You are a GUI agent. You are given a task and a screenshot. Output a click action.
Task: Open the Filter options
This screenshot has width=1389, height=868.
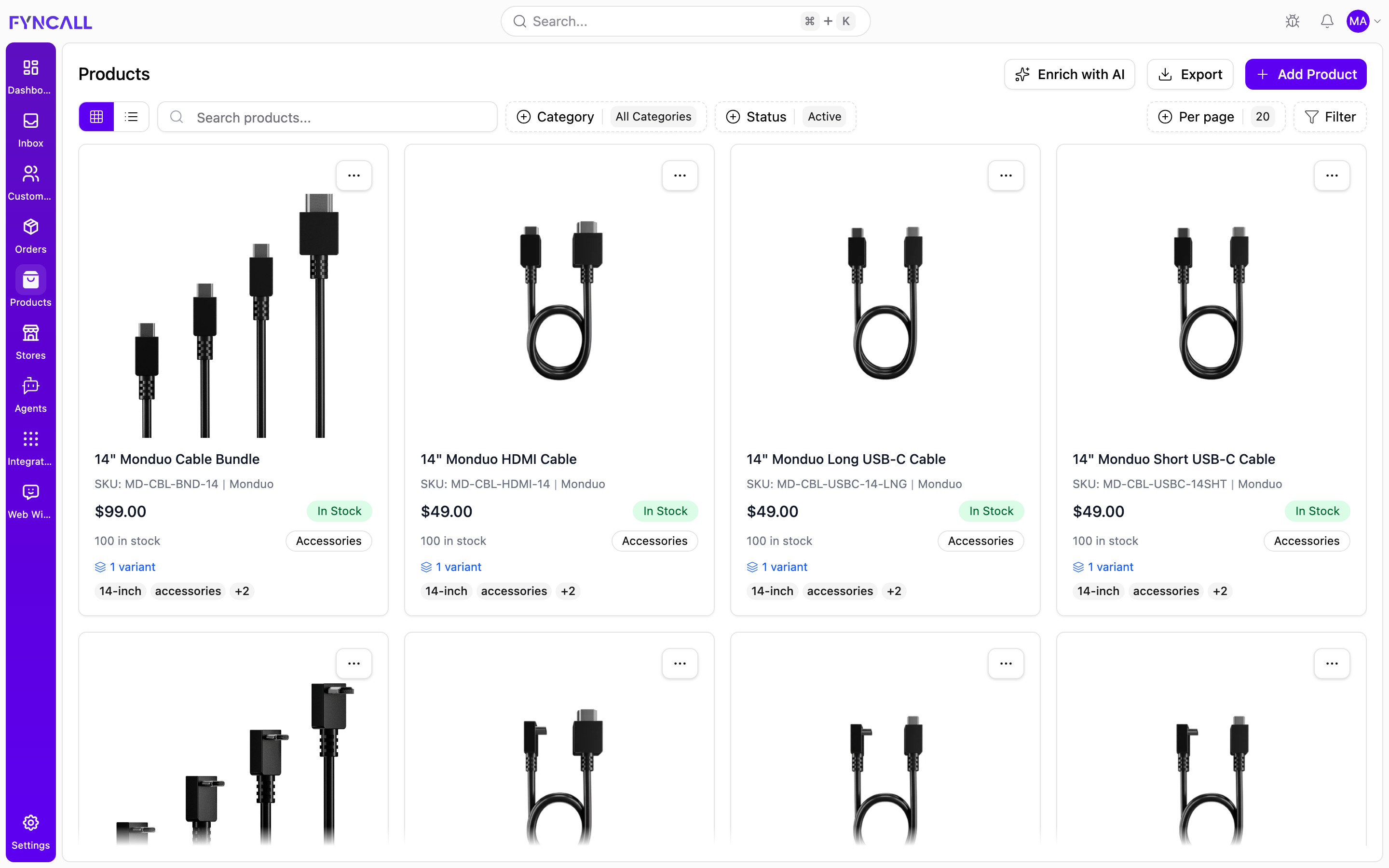(1330, 117)
